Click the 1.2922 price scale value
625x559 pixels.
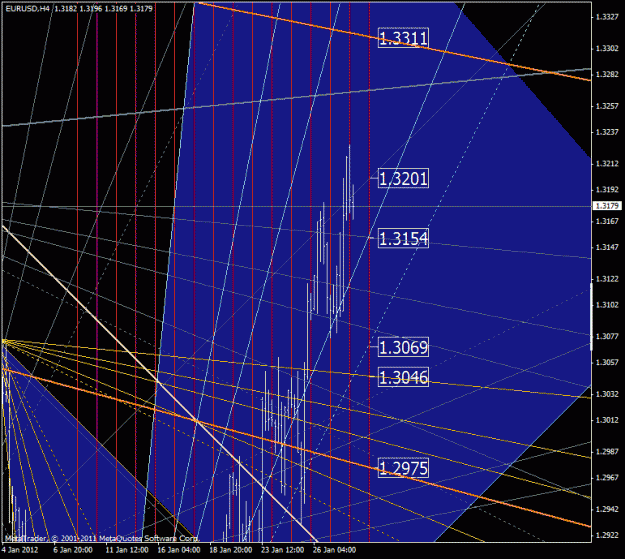point(607,535)
